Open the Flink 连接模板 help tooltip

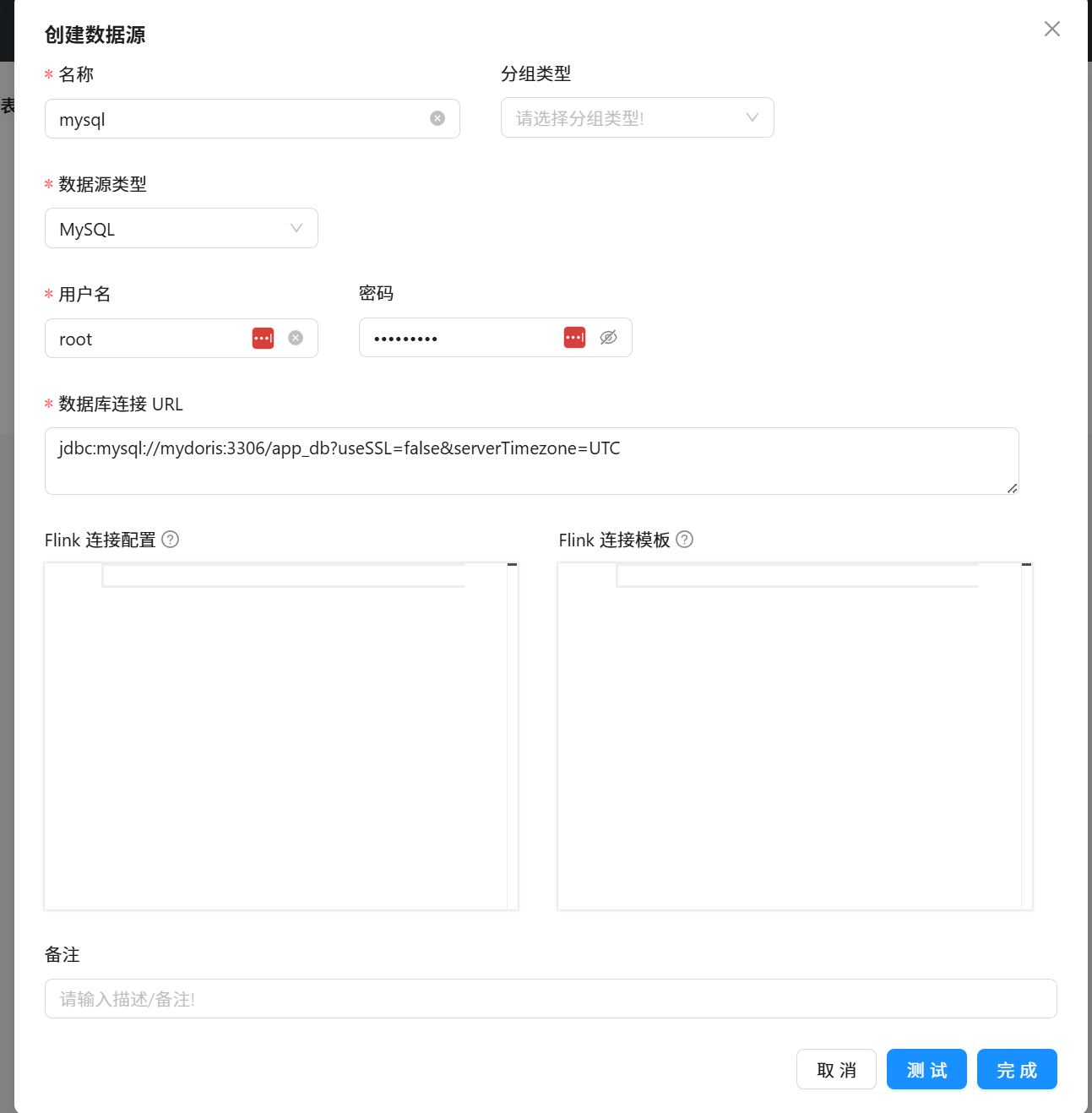click(685, 539)
